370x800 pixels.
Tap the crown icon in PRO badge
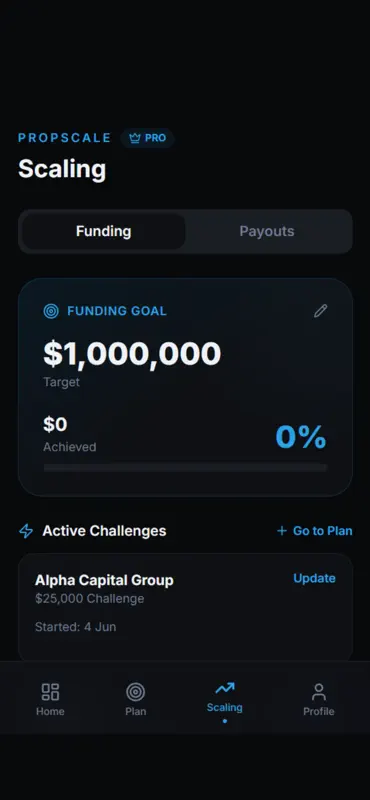tap(135, 138)
